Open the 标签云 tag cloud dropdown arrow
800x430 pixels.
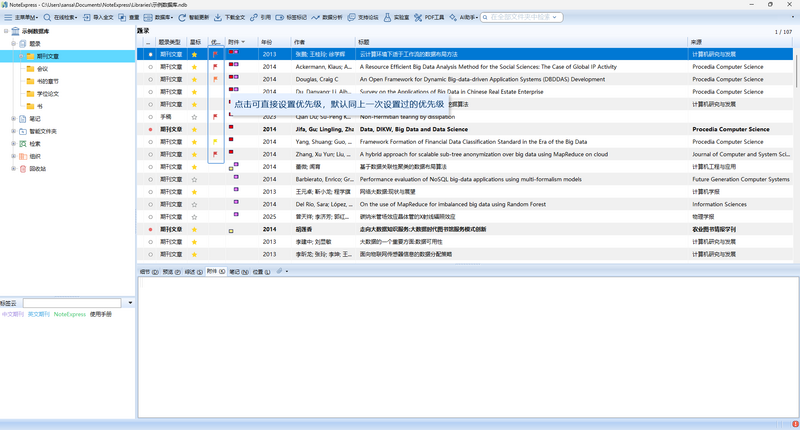(x=130, y=303)
